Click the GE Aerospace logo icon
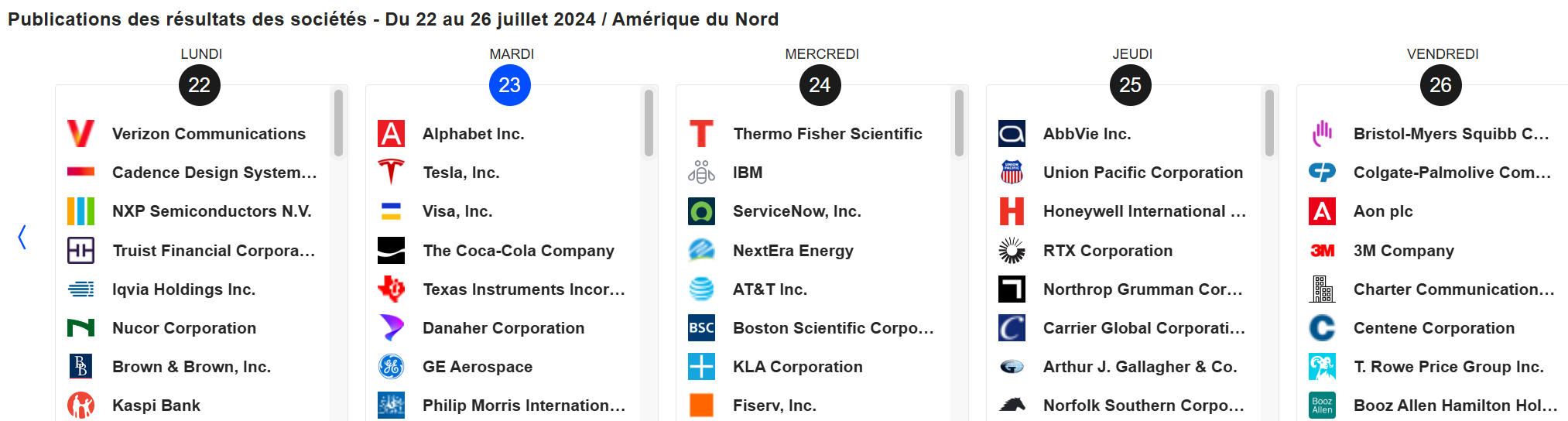The height and width of the screenshot is (421, 1568). click(391, 367)
